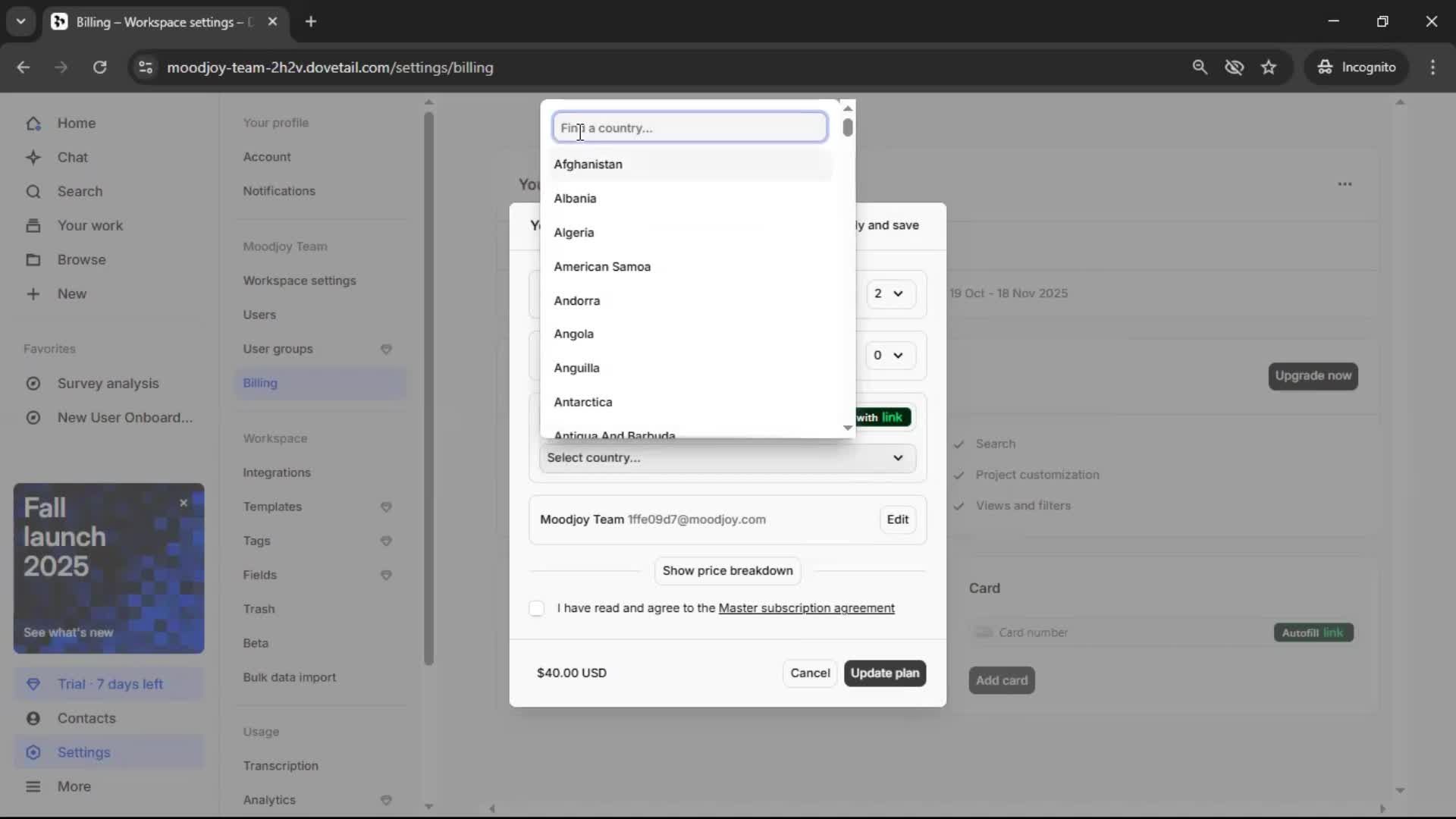Select Albania from country list
The width and height of the screenshot is (1456, 819).
click(575, 199)
